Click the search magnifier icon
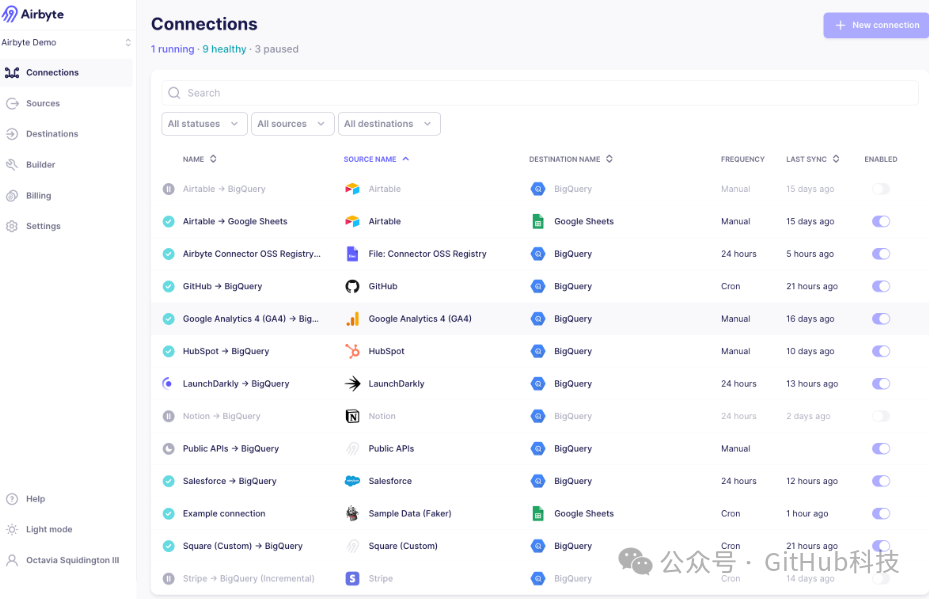929x599 pixels. point(174,93)
